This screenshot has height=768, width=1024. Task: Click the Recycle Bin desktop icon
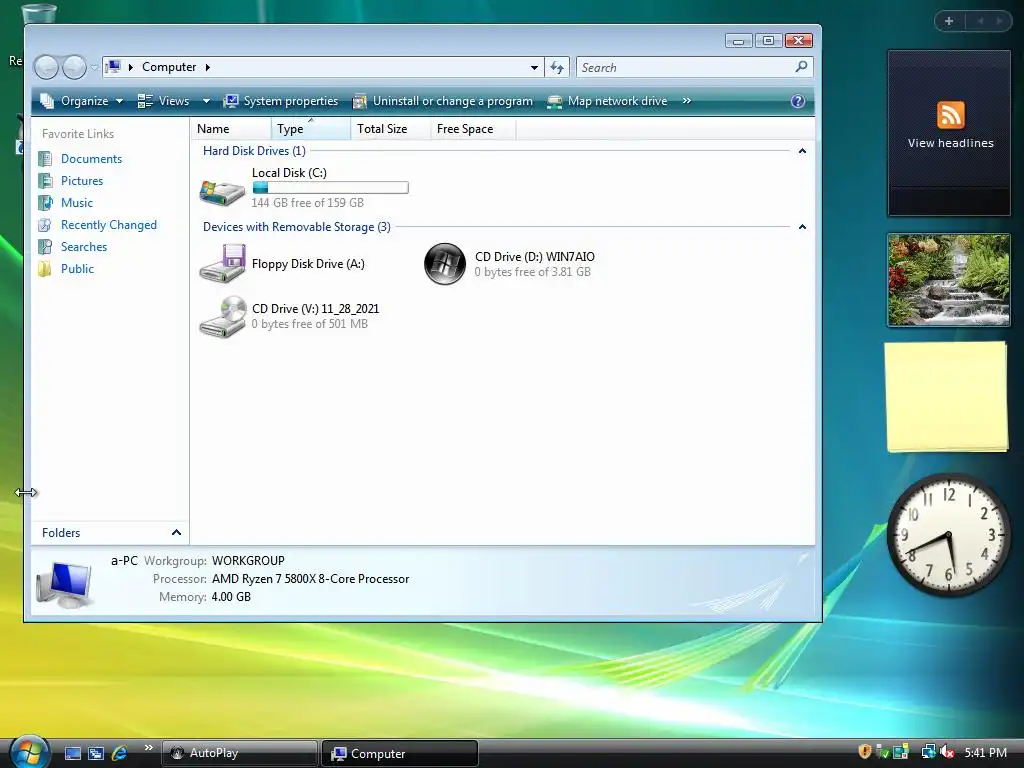pyautogui.click(x=39, y=13)
